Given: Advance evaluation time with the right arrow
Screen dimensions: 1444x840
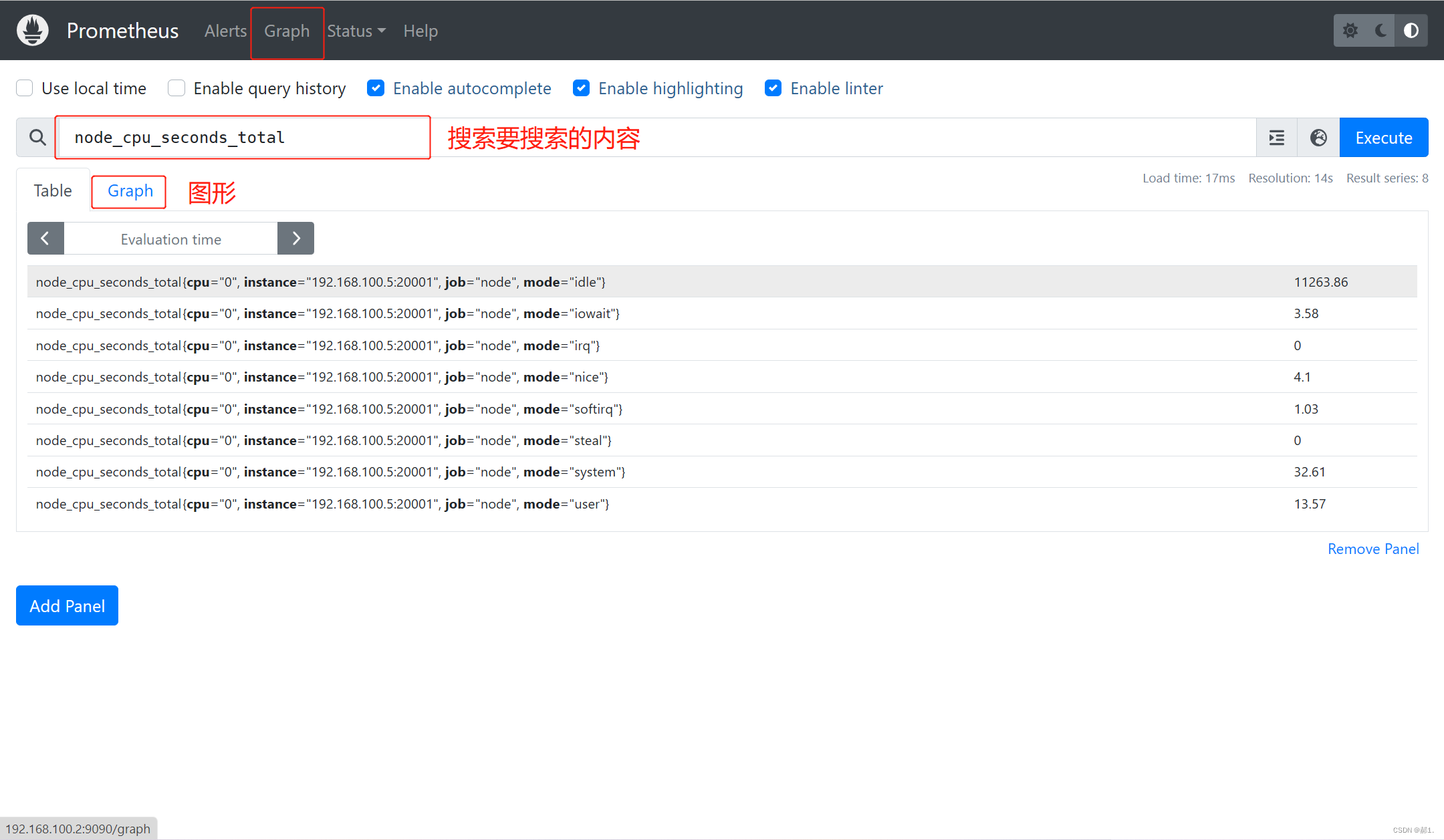Looking at the screenshot, I should [295, 238].
